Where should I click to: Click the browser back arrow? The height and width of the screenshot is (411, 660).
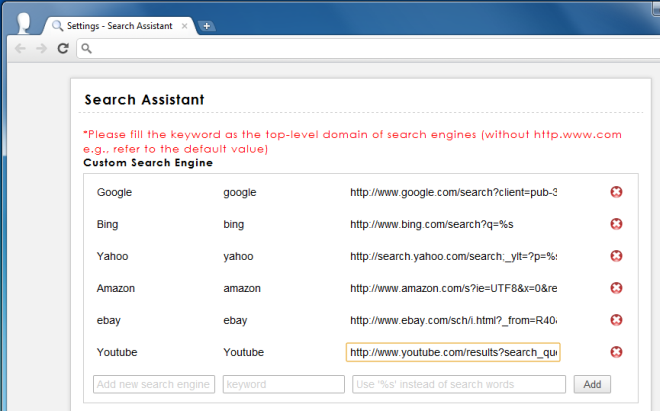20,48
